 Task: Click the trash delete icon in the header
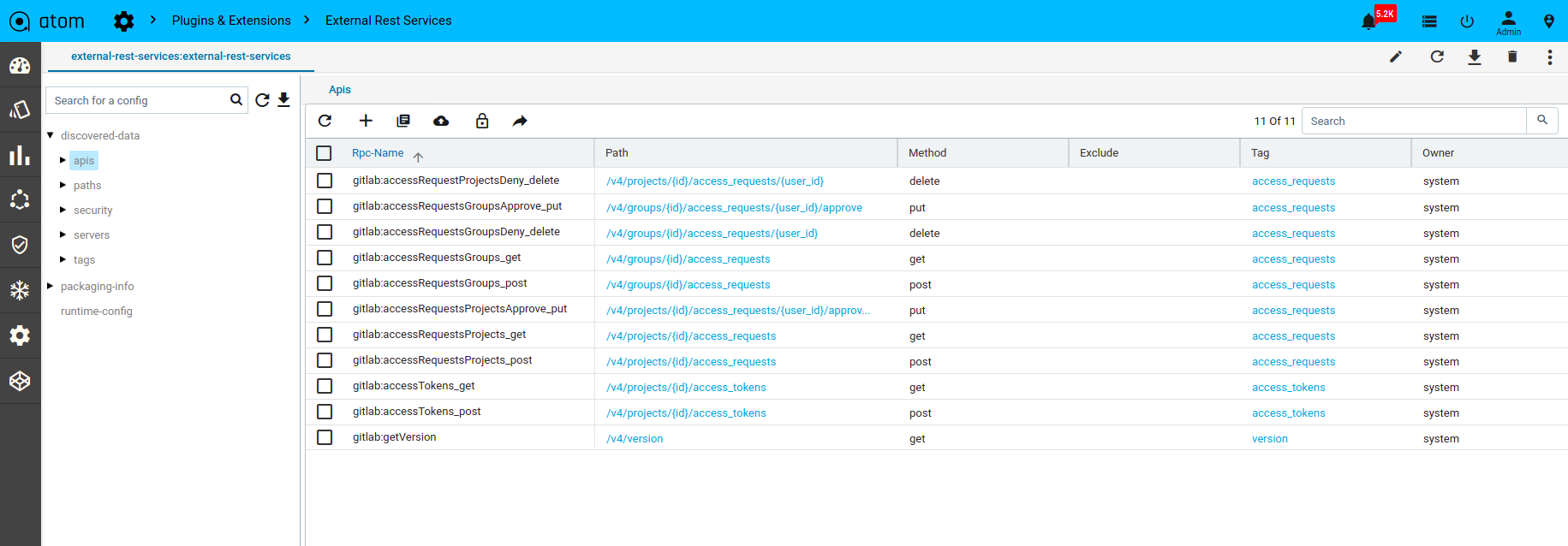(1512, 56)
